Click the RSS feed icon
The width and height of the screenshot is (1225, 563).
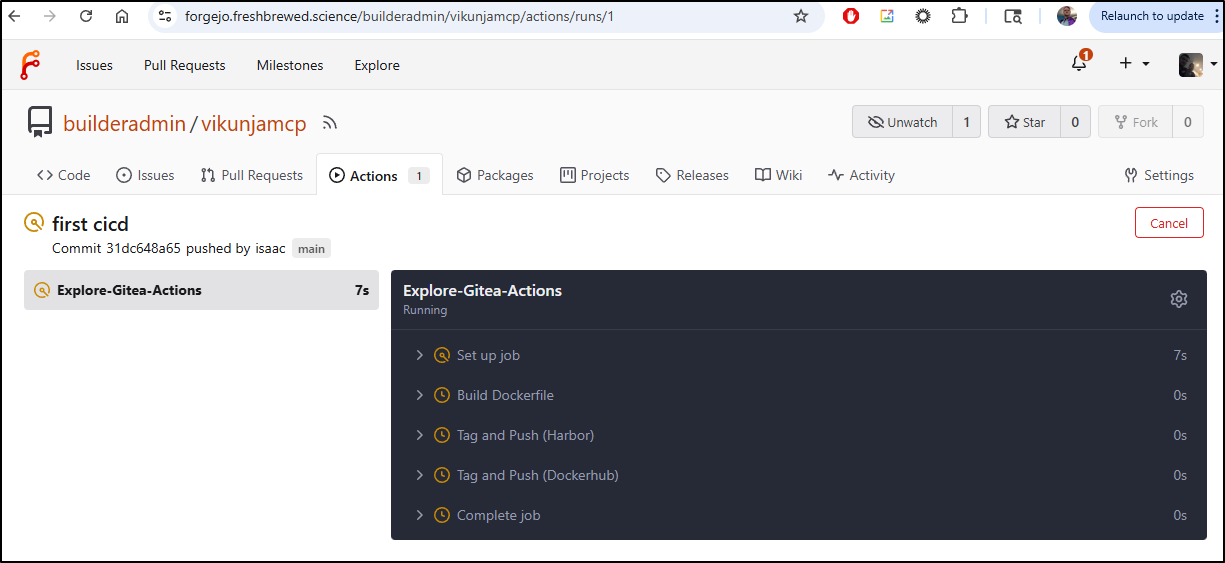[330, 123]
